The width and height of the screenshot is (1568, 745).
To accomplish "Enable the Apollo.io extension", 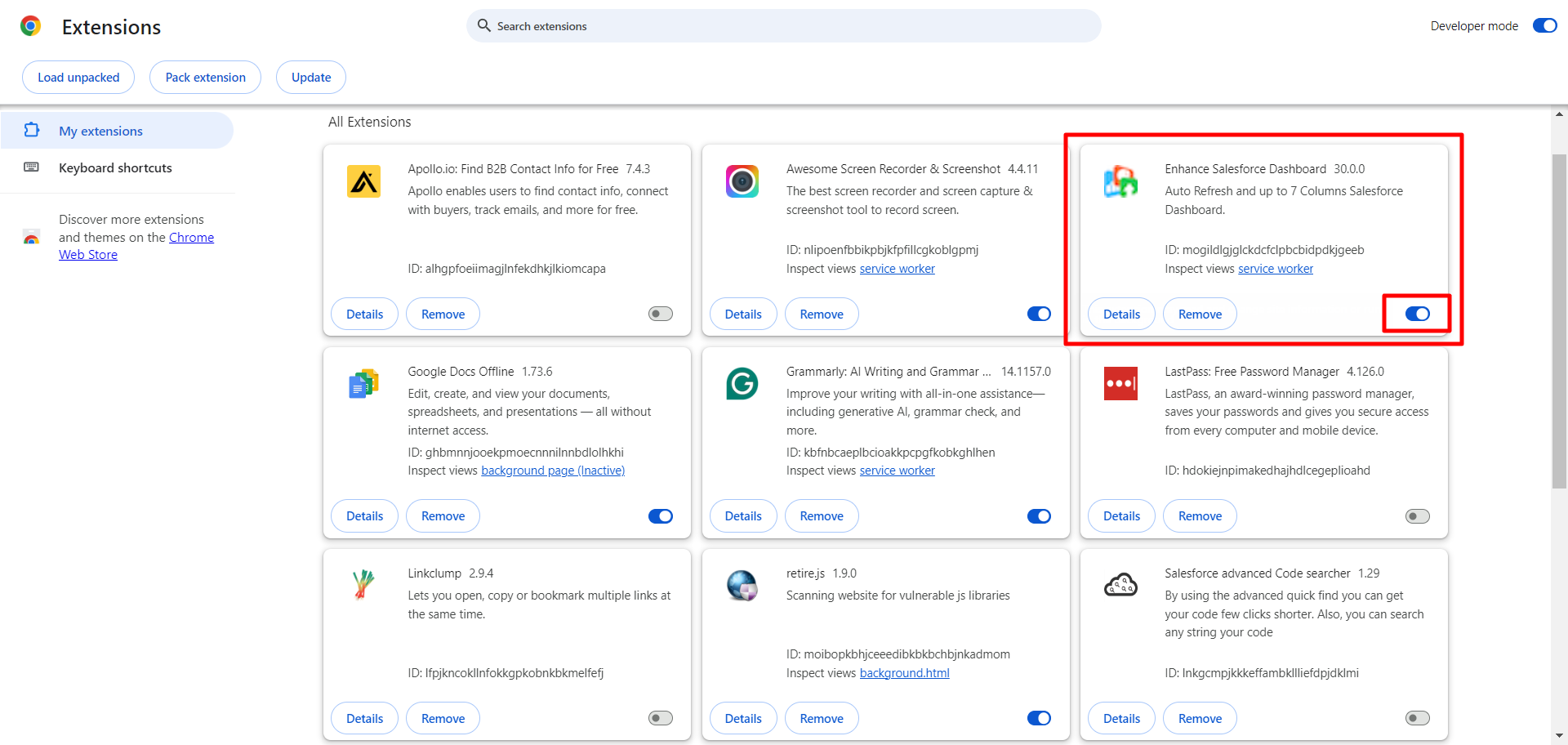I will click(x=661, y=314).
